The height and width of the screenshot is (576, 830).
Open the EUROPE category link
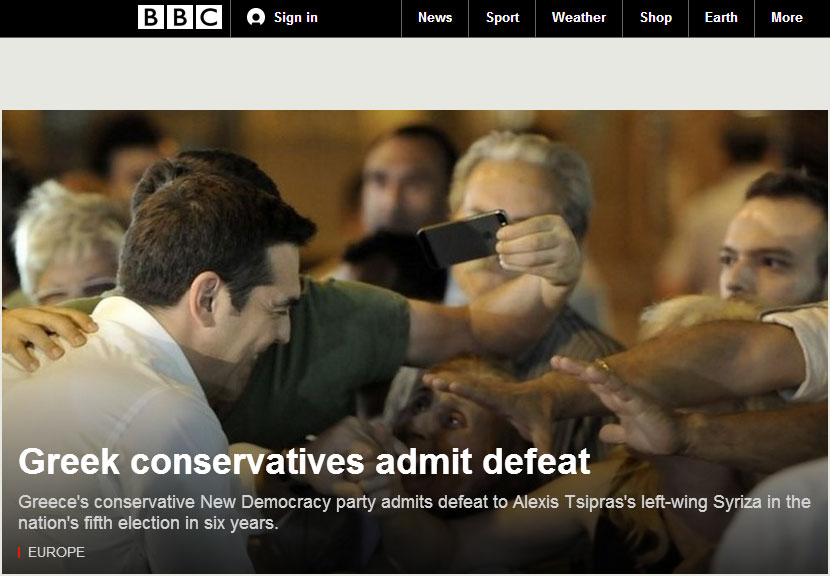pyautogui.click(x=56, y=553)
